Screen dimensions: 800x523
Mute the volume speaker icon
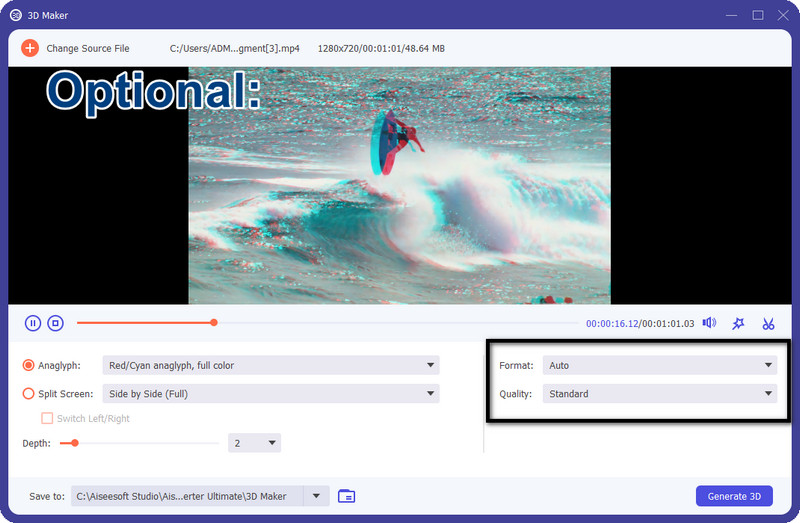pos(709,323)
